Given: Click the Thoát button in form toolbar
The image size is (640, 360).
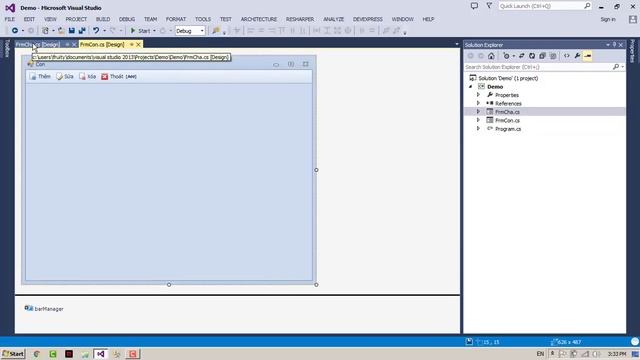Looking at the screenshot, I should (x=113, y=76).
